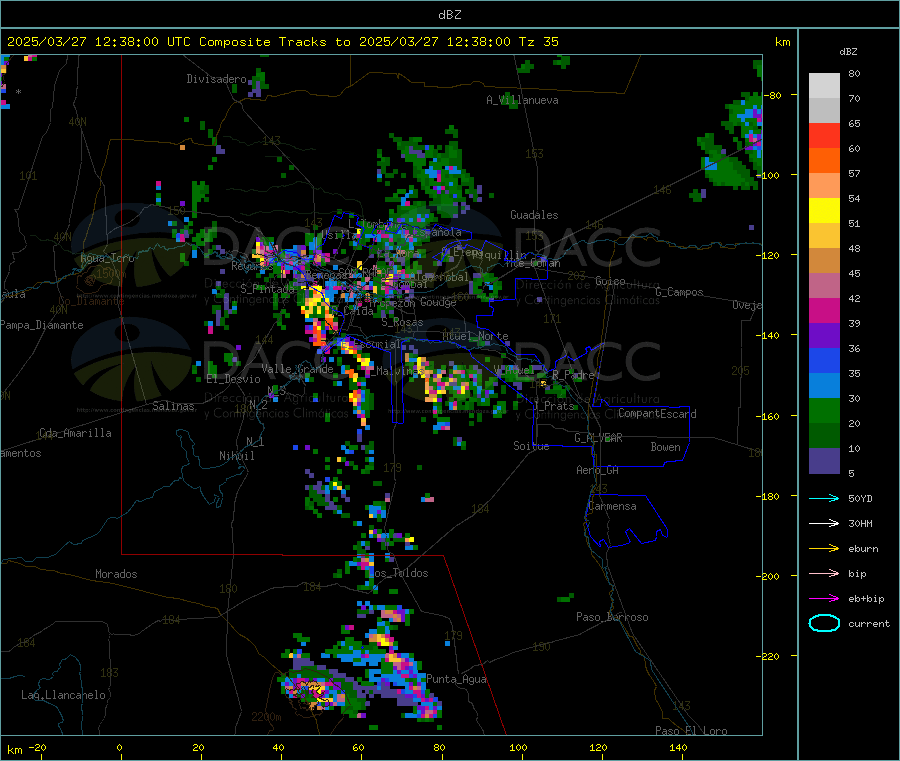Click the 'Nihuil' map label

237,456
